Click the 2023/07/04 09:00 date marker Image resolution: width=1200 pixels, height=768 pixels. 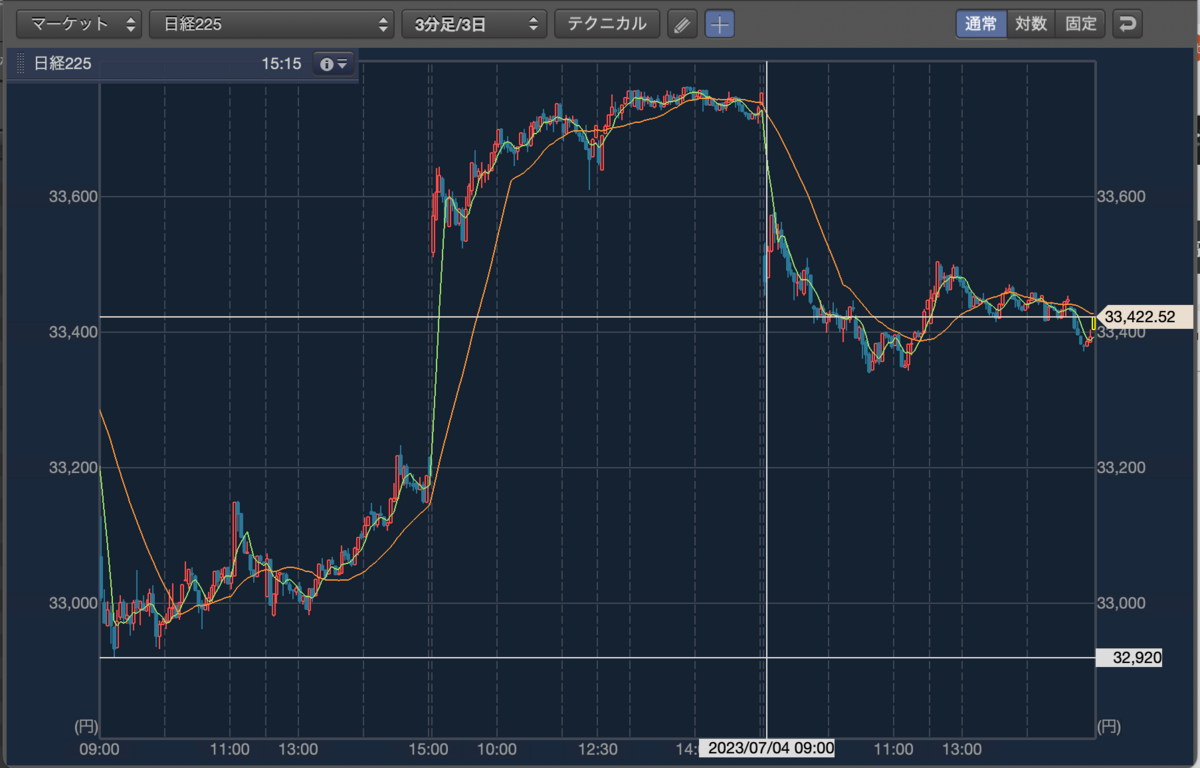pyautogui.click(x=766, y=749)
